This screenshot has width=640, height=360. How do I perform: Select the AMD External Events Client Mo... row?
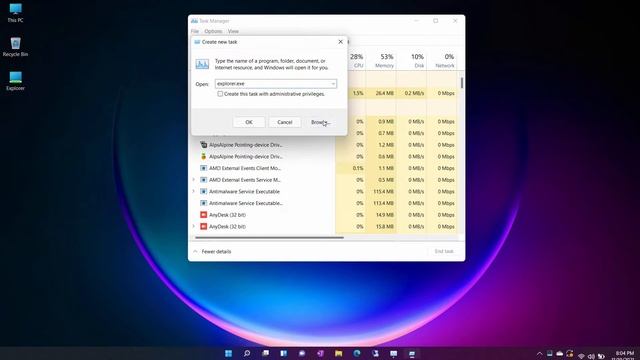(324, 168)
